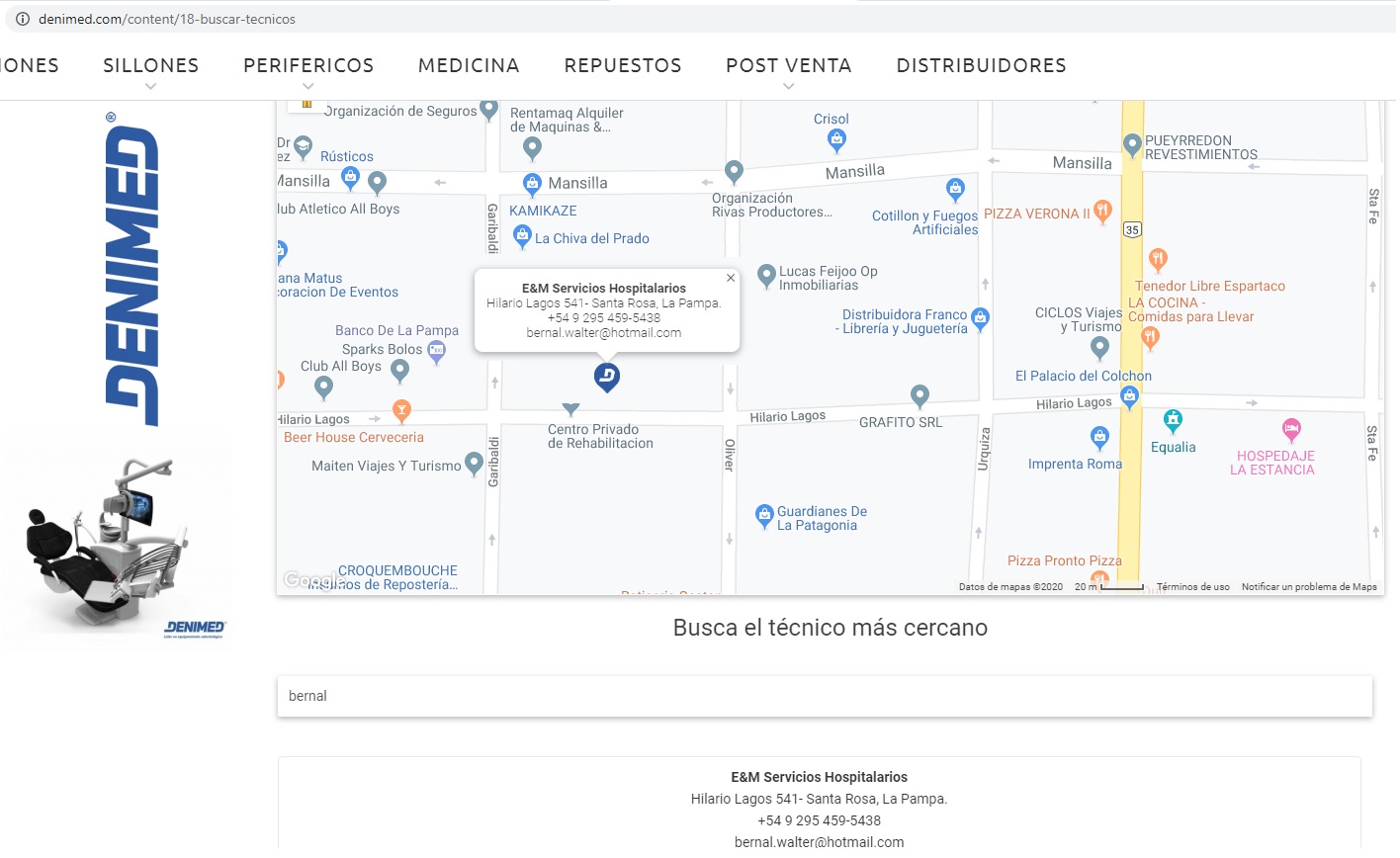Click the Equalia map pin

[x=1173, y=421]
